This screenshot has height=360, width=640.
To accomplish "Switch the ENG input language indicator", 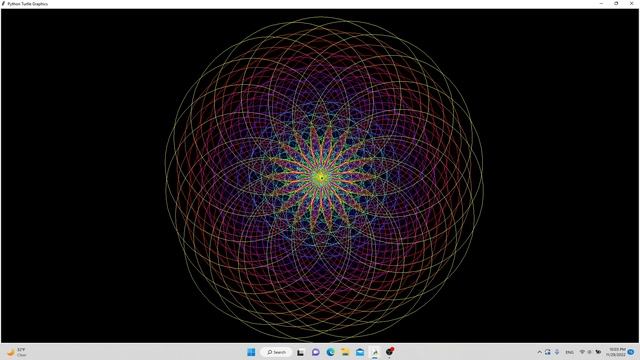I will [569, 352].
